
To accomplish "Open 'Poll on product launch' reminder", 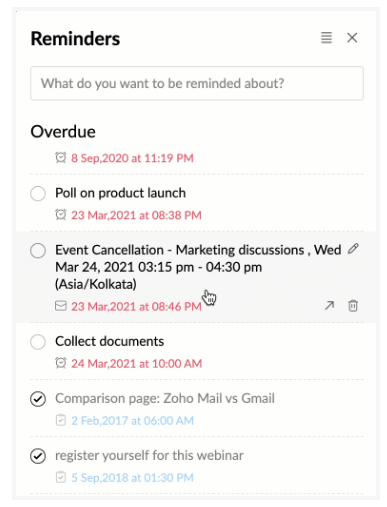I will (120, 193).
